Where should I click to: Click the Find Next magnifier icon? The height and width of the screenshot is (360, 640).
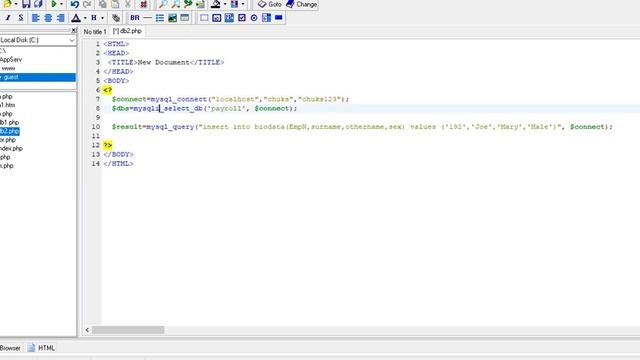pos(176,4)
